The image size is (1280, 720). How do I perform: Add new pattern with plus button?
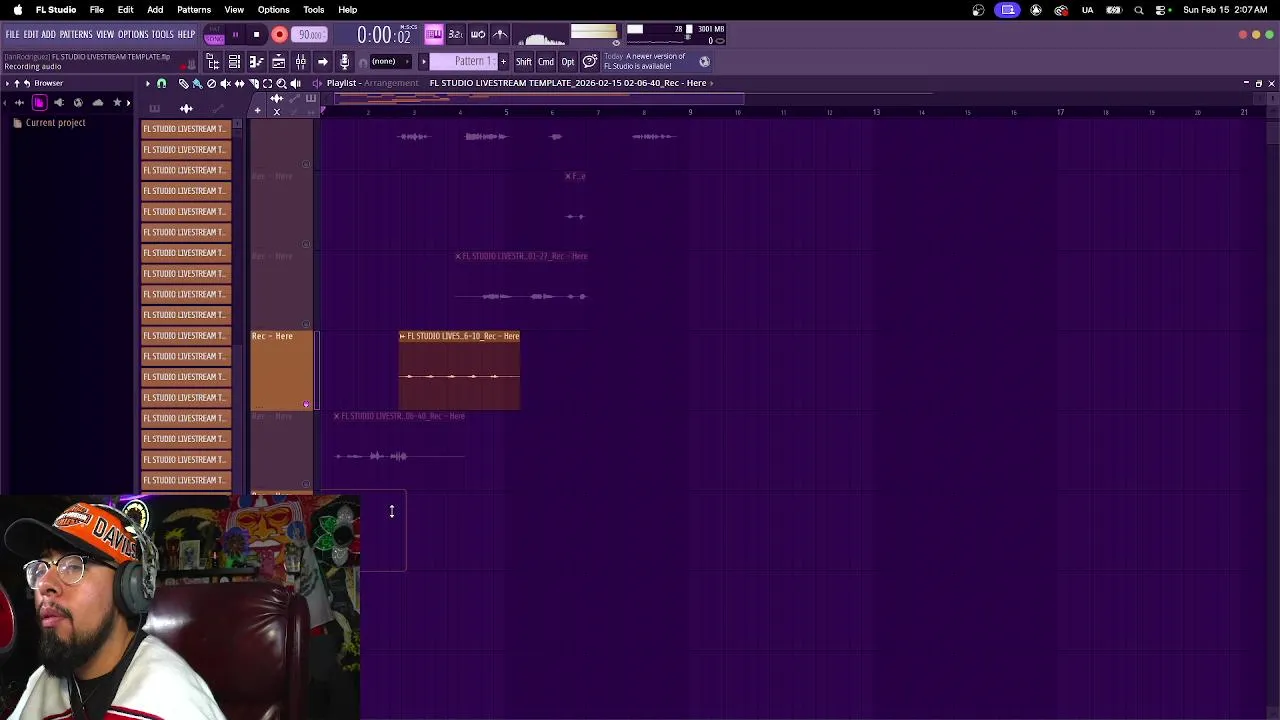(x=503, y=62)
